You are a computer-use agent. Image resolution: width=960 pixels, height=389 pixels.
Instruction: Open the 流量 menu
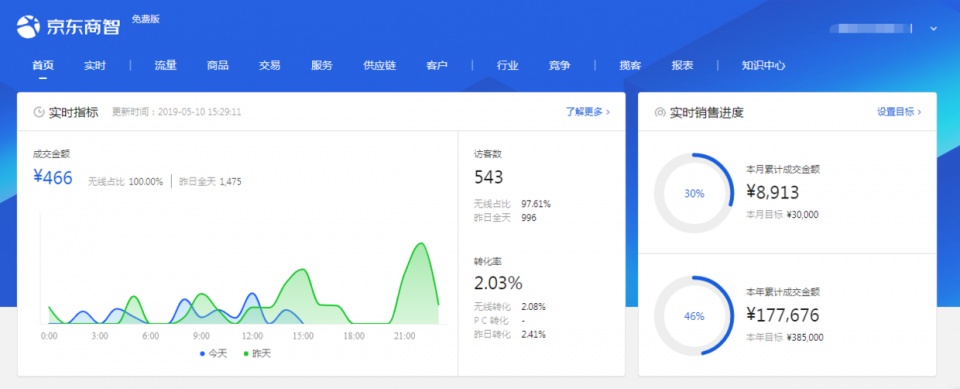165,66
